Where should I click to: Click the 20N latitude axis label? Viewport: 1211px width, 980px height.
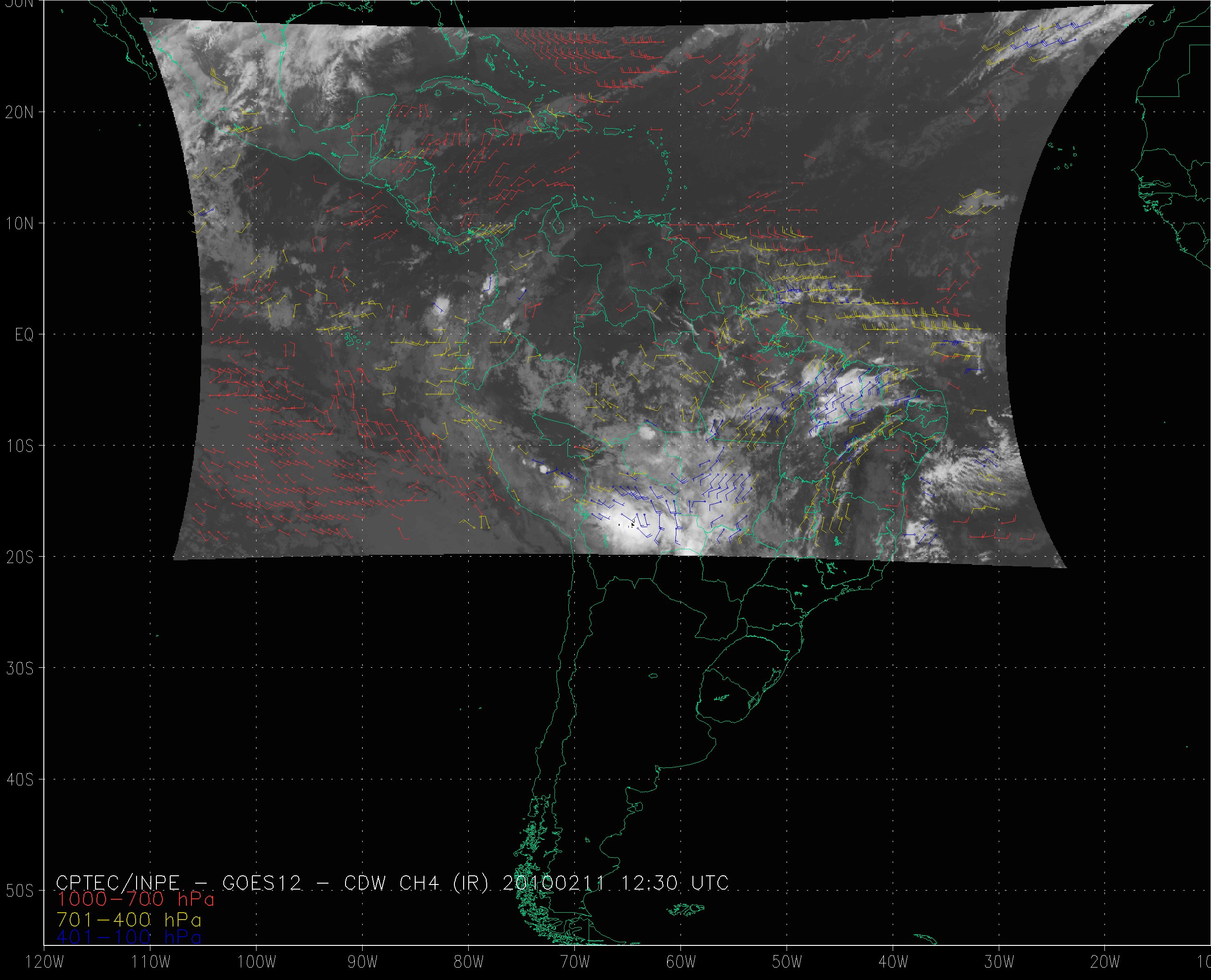(19, 113)
